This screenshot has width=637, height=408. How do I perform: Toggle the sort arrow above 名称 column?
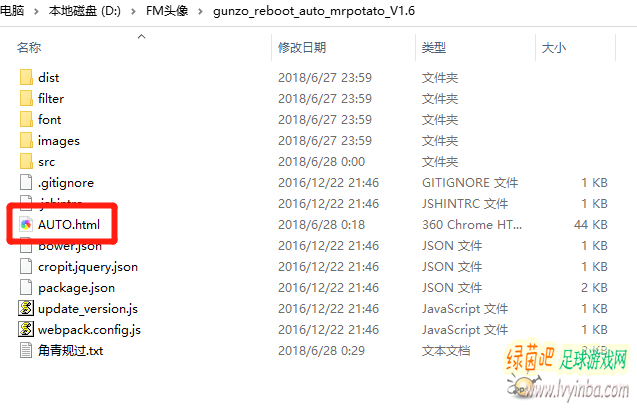[141, 37]
